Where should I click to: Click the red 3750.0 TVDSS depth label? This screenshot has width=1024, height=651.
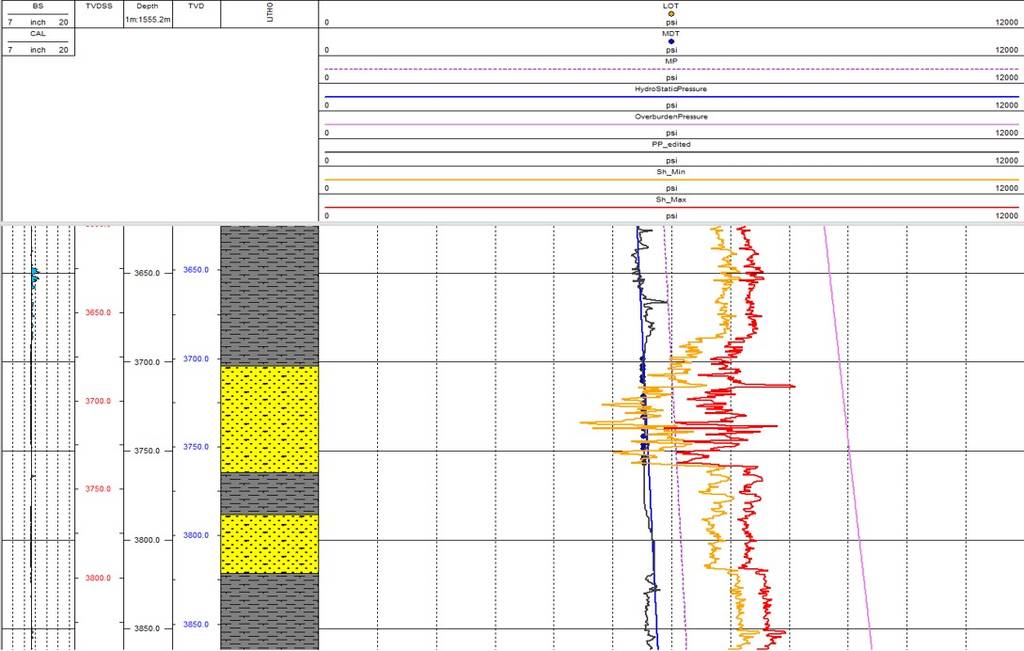click(97, 489)
